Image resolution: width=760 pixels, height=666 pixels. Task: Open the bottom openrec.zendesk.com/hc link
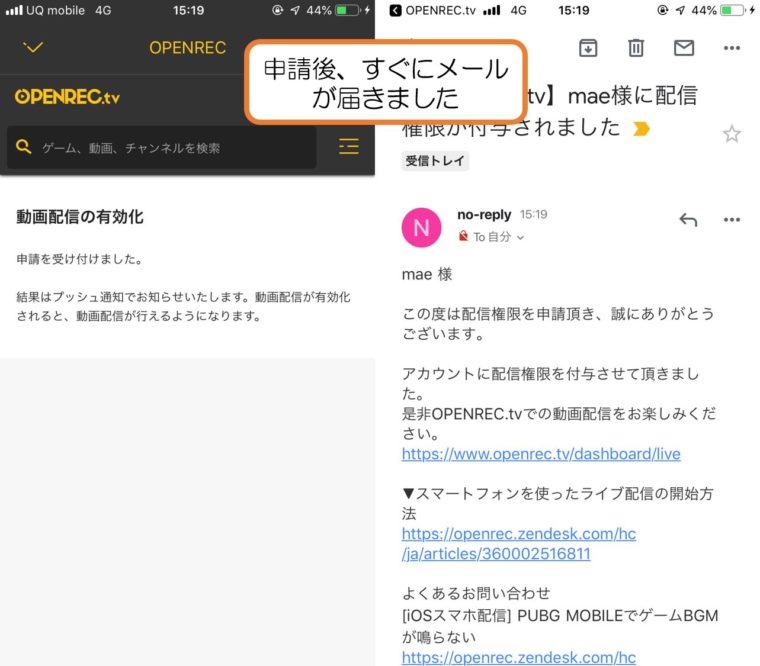click(x=519, y=657)
